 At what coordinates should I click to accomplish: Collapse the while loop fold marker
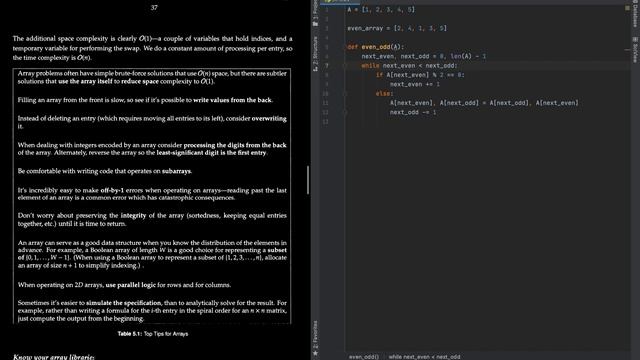pos(345,65)
